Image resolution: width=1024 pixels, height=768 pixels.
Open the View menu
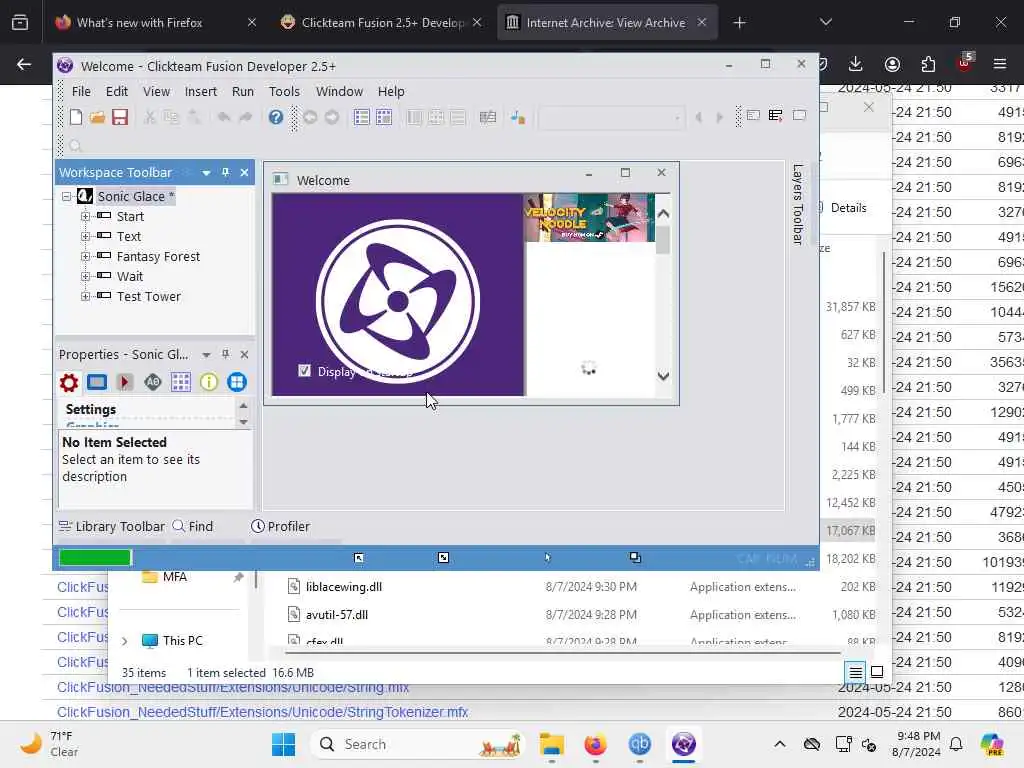[x=156, y=91]
